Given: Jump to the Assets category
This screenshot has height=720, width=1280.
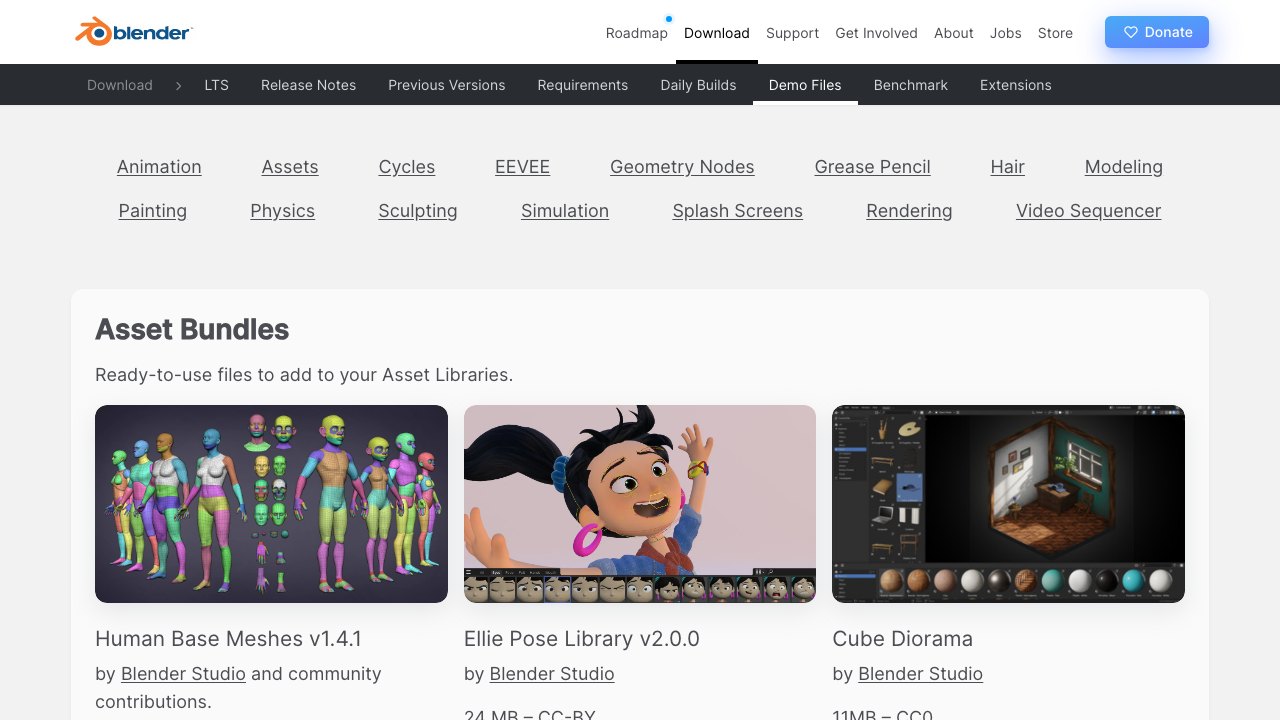Looking at the screenshot, I should pos(290,167).
